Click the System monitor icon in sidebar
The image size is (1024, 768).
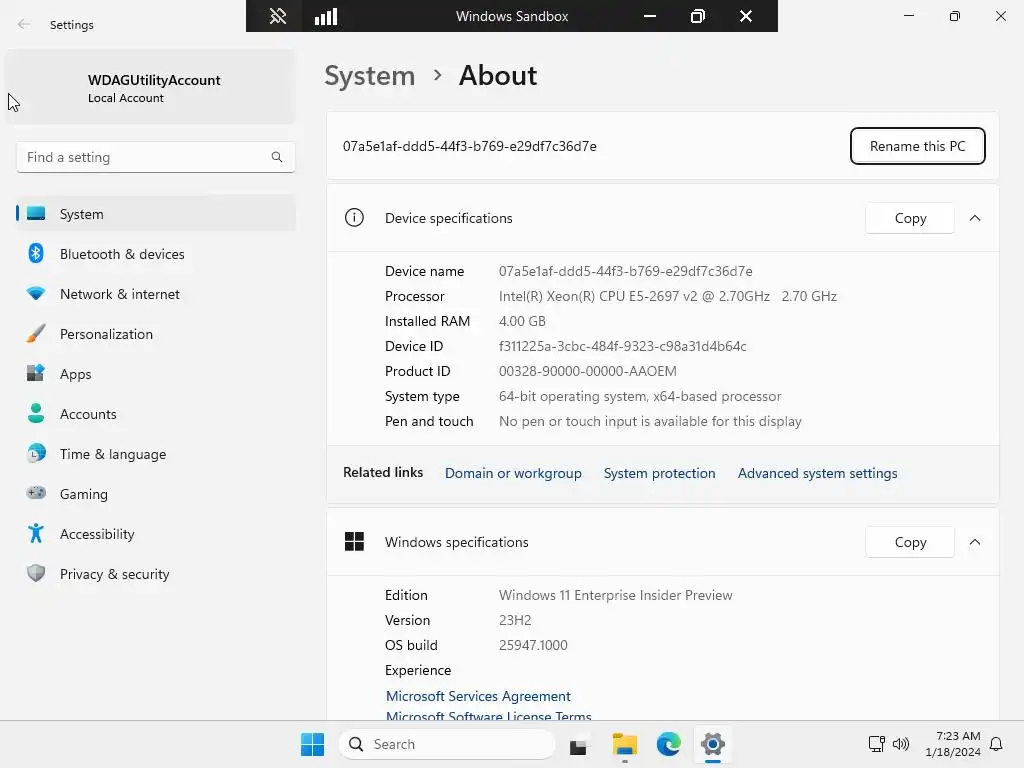point(36,214)
